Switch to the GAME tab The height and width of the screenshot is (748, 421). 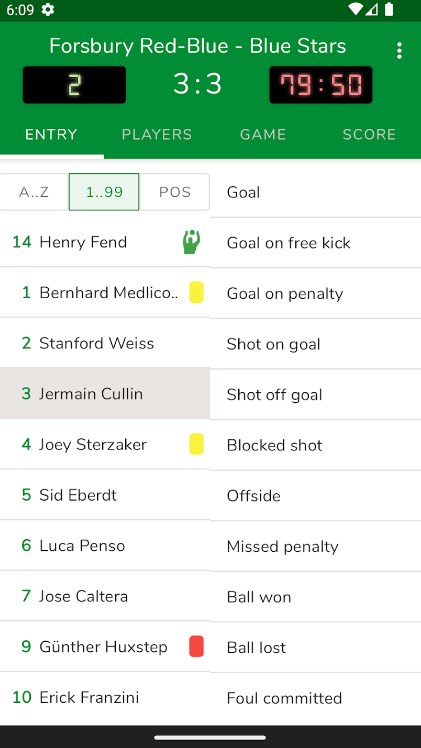(263, 135)
